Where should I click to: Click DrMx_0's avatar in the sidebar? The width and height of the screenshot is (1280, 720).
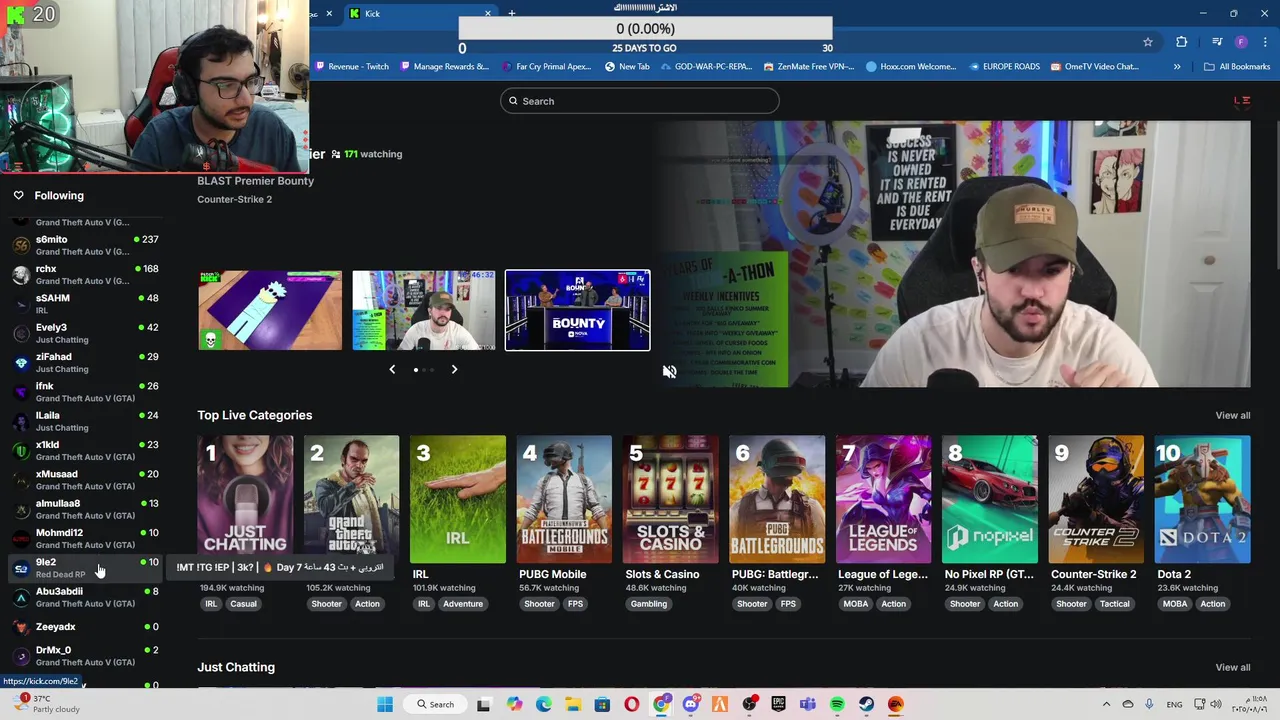point(21,656)
